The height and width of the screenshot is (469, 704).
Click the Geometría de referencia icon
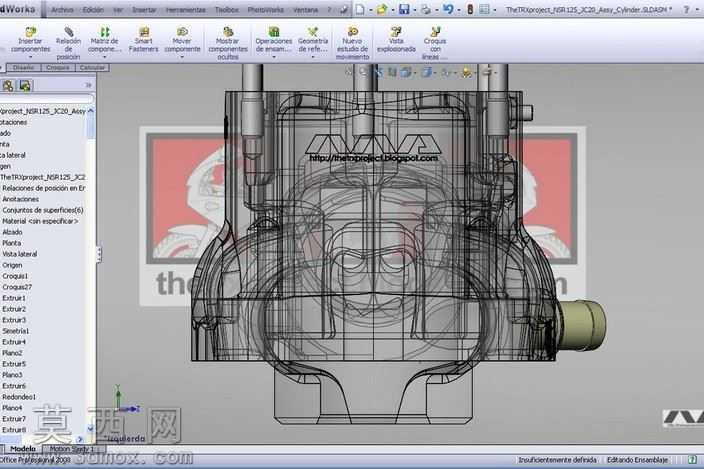click(x=313, y=32)
